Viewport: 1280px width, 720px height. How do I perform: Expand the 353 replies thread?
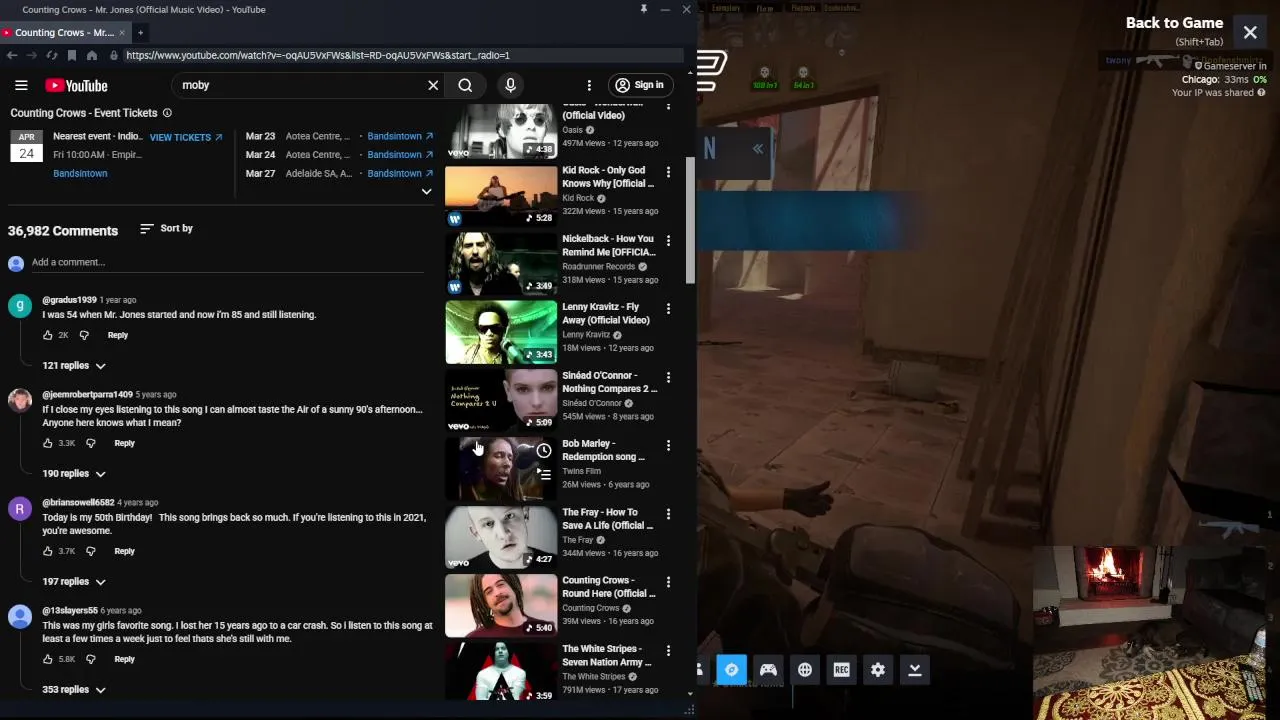pos(74,690)
